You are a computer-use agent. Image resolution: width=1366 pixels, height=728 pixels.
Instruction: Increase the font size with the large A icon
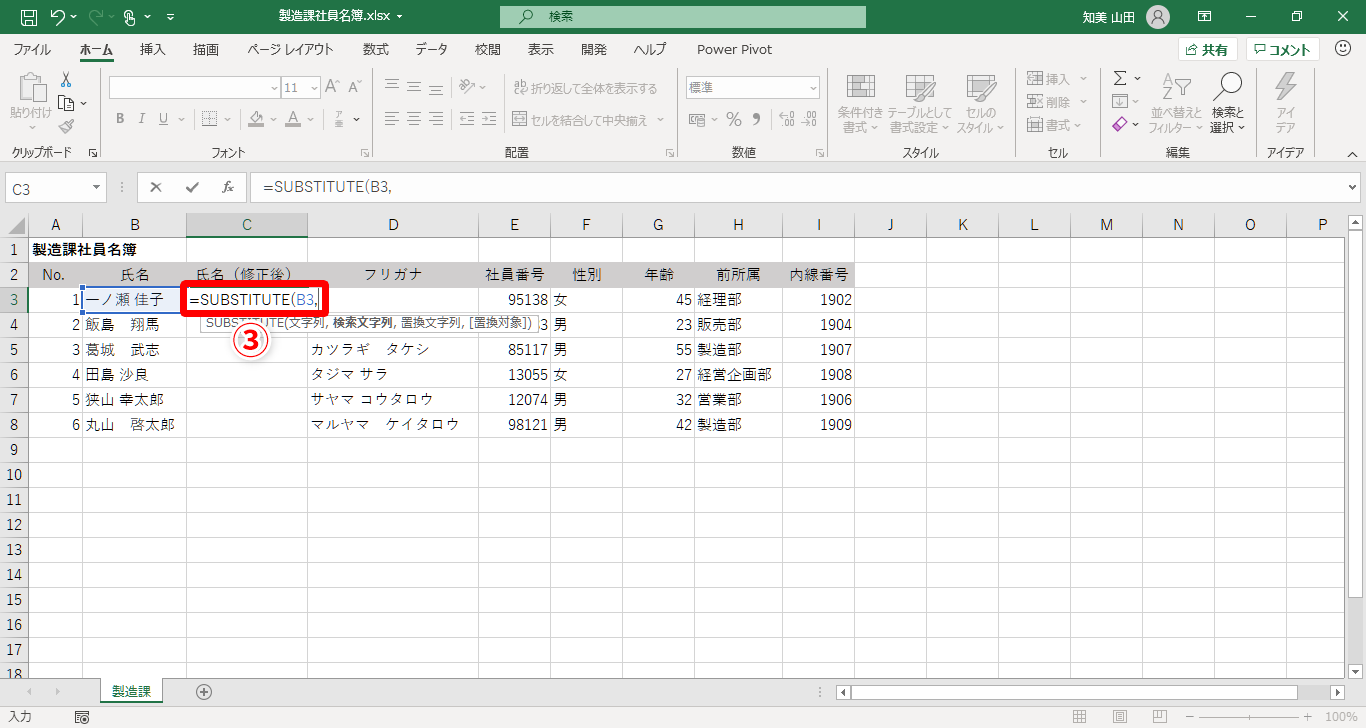(331, 88)
